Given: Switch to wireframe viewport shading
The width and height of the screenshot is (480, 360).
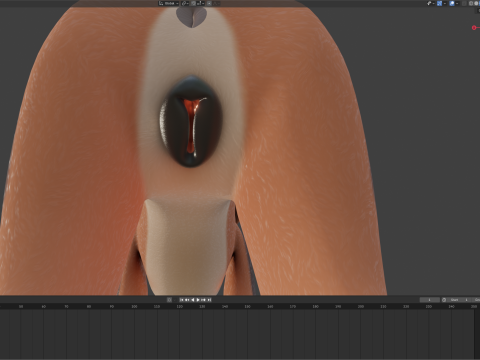Looking at the screenshot, I should click(x=471, y=3).
